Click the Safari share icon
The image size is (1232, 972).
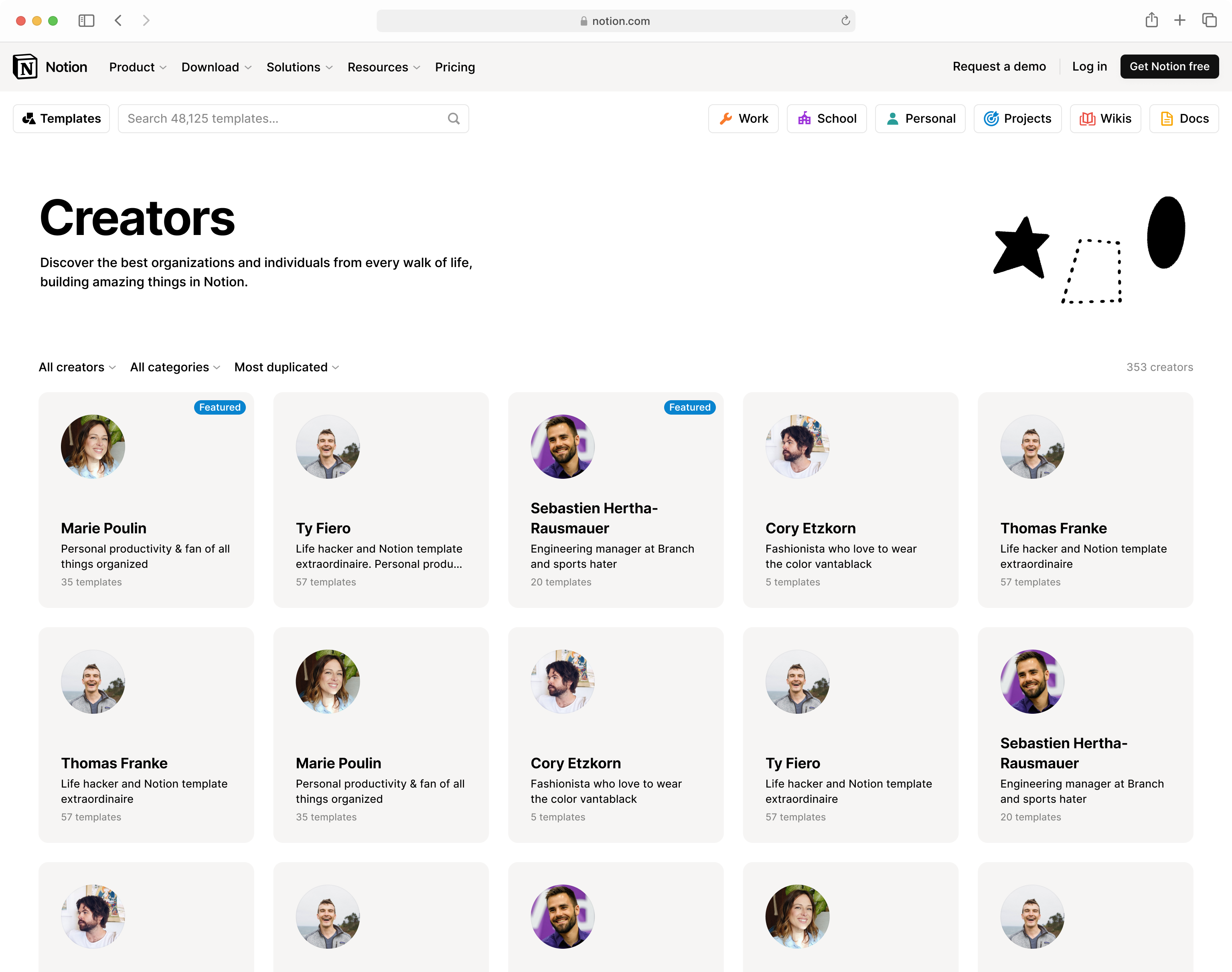pos(1151,20)
